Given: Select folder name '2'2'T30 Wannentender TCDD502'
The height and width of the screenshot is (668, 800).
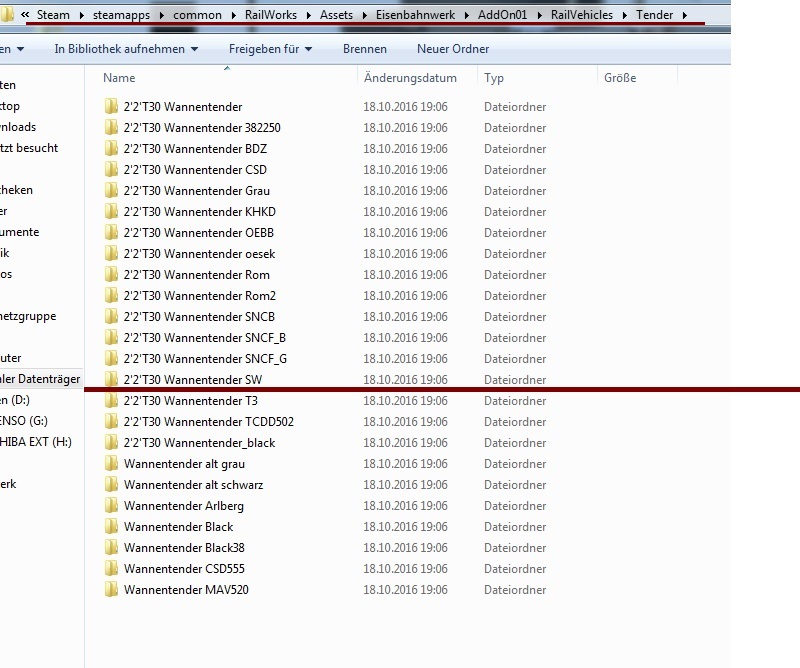Looking at the screenshot, I should (x=209, y=422).
